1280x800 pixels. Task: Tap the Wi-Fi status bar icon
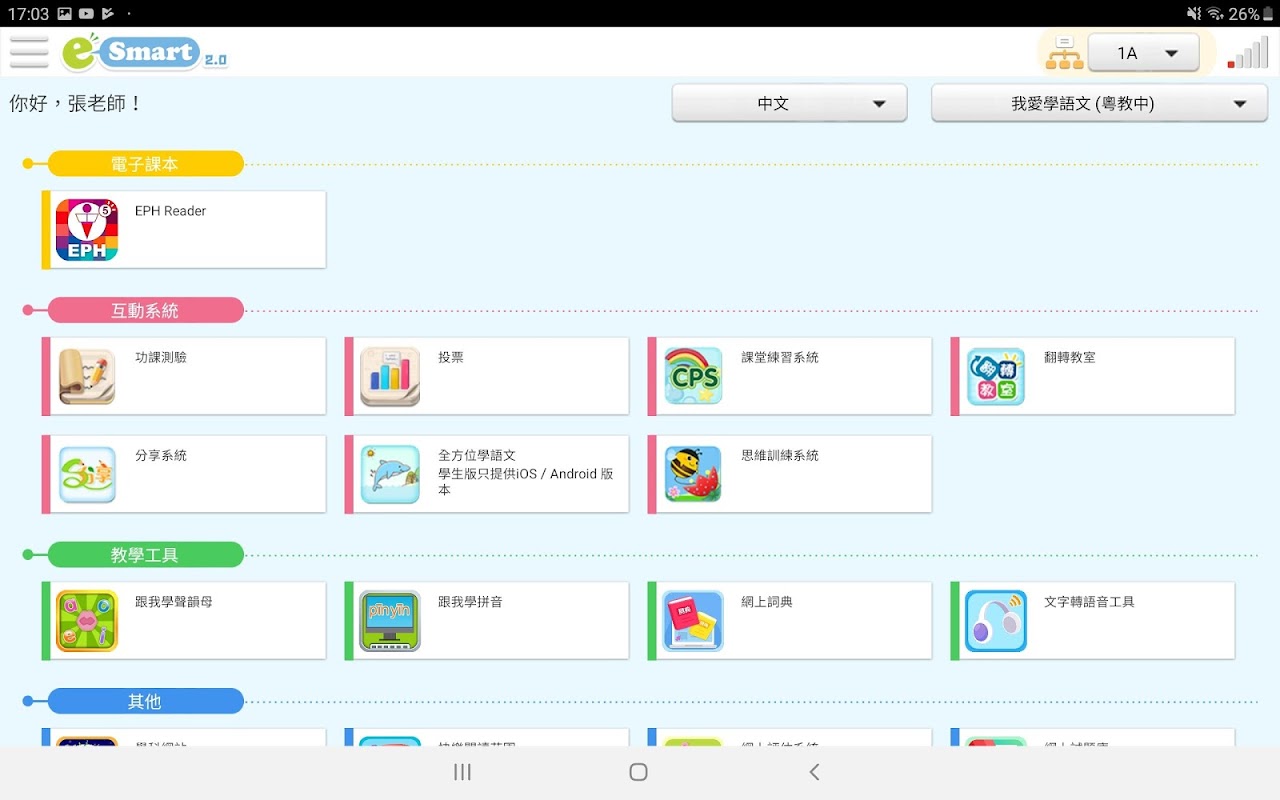click(1216, 13)
